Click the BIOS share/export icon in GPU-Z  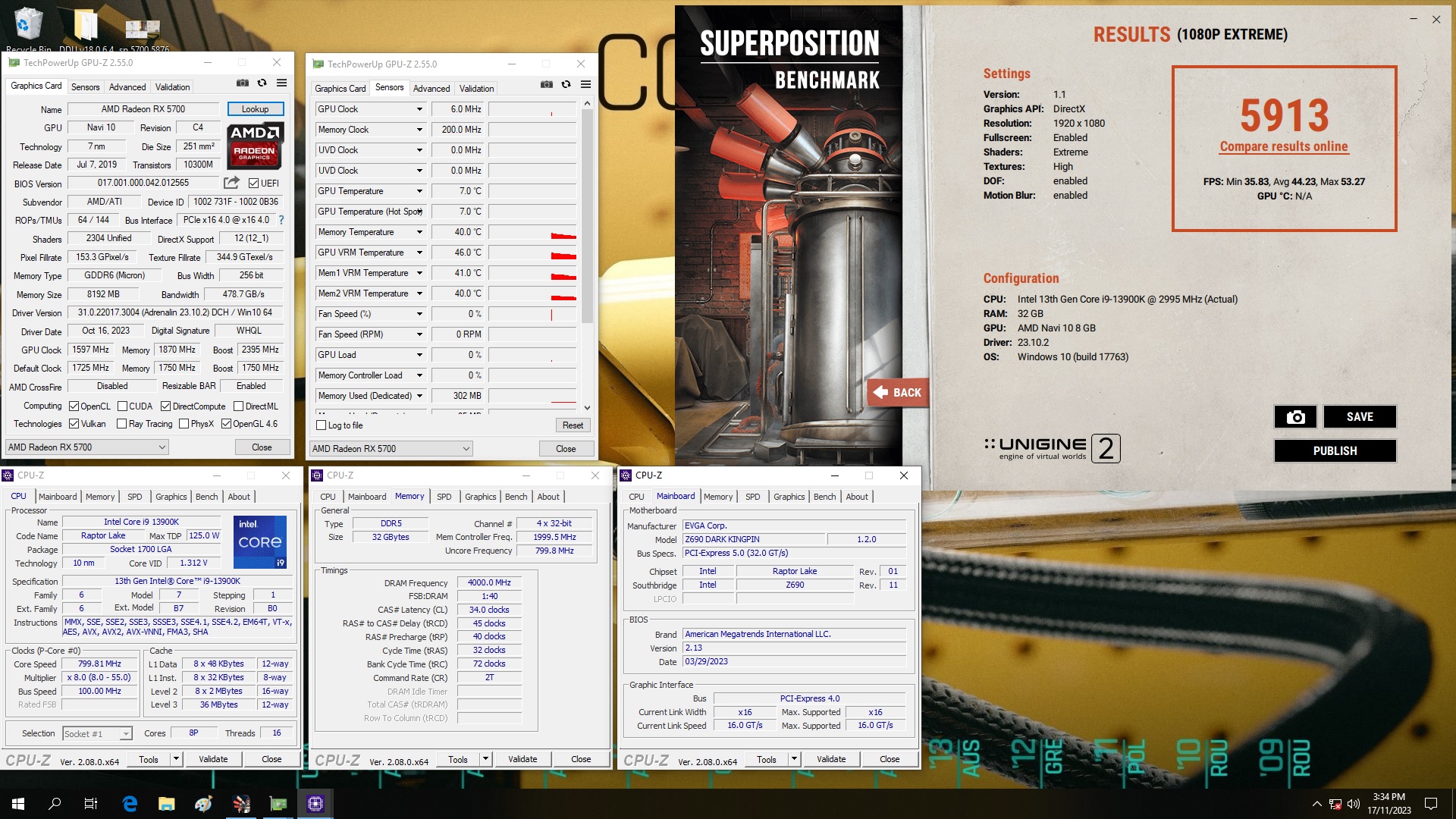click(x=231, y=183)
